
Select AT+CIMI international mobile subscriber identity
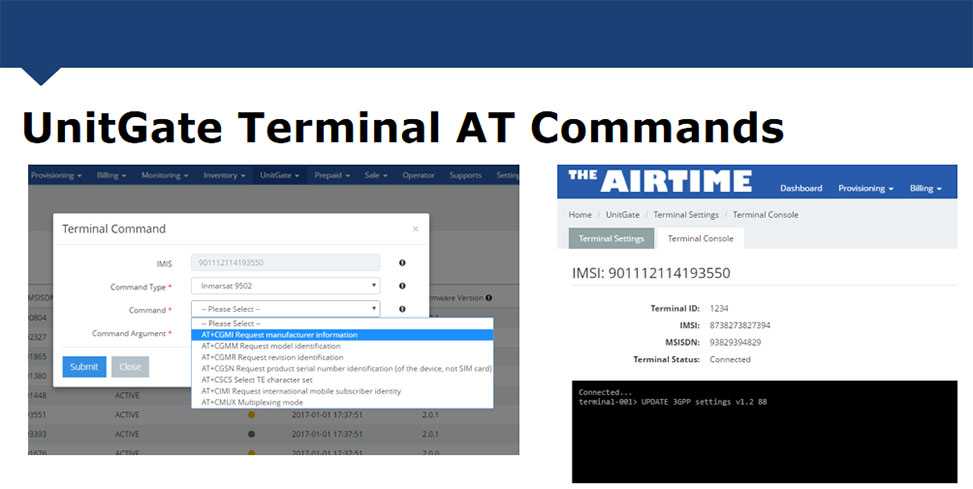tap(343, 392)
